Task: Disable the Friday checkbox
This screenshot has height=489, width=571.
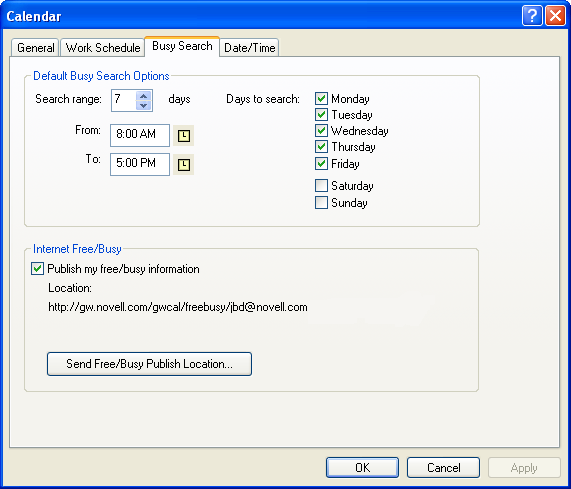Action: tap(321, 163)
